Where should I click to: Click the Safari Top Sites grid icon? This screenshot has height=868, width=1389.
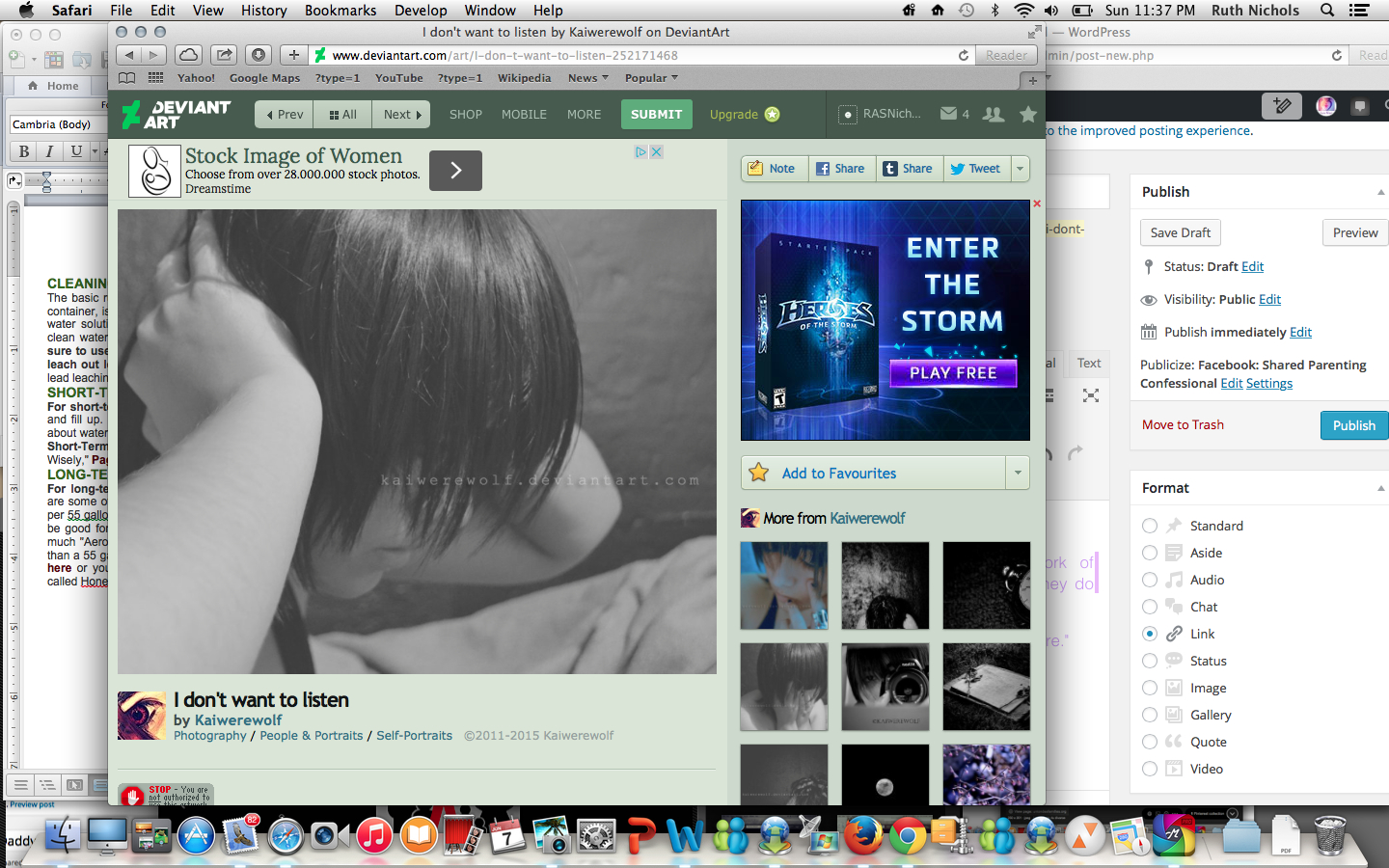click(155, 78)
